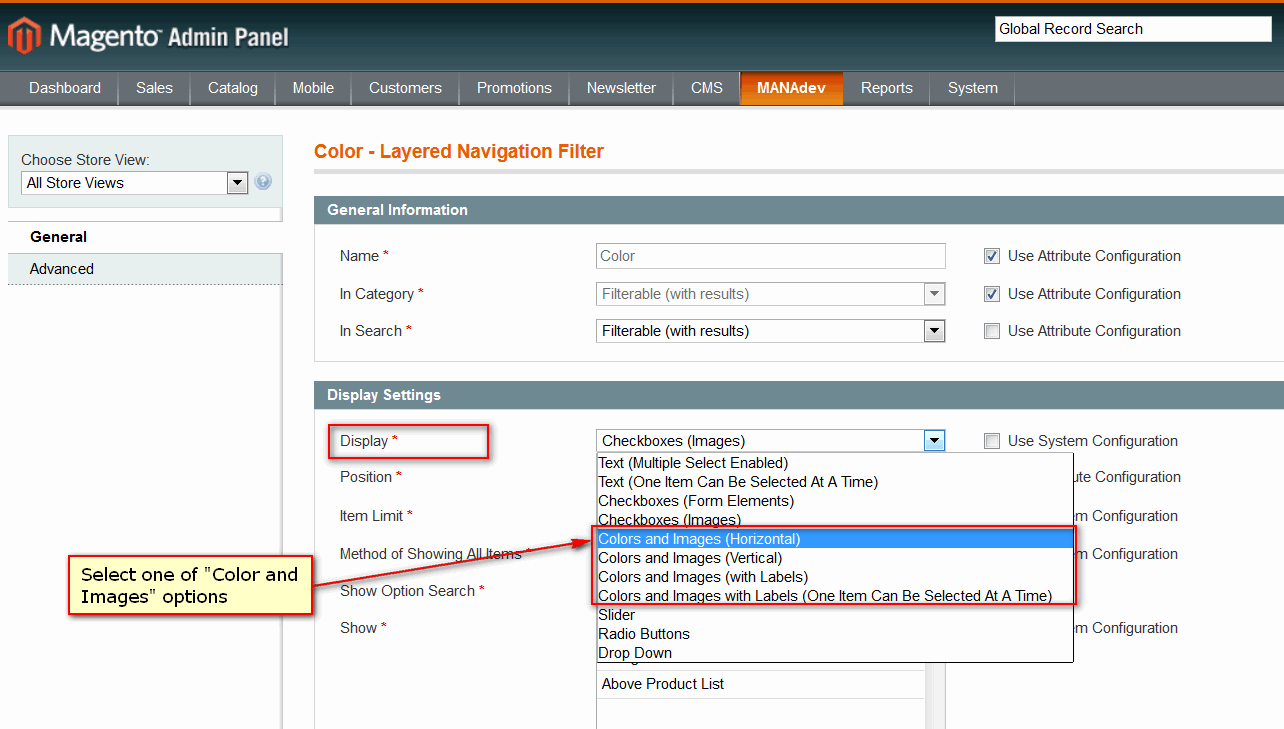Open the Promotions menu
Image resolution: width=1284 pixels, height=729 pixels.
click(514, 88)
